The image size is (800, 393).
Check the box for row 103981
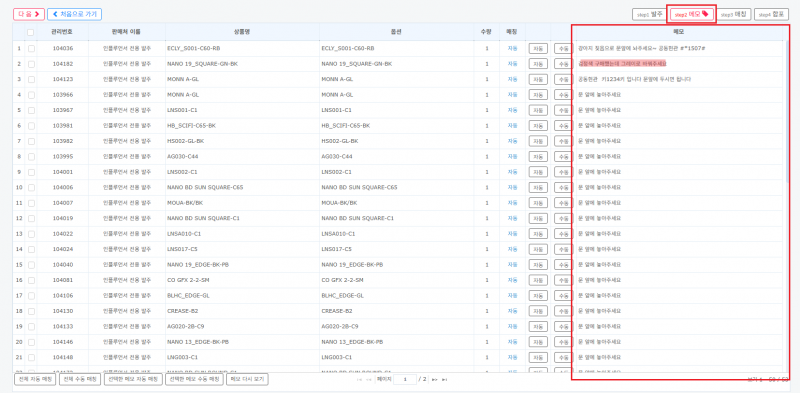coord(31,126)
